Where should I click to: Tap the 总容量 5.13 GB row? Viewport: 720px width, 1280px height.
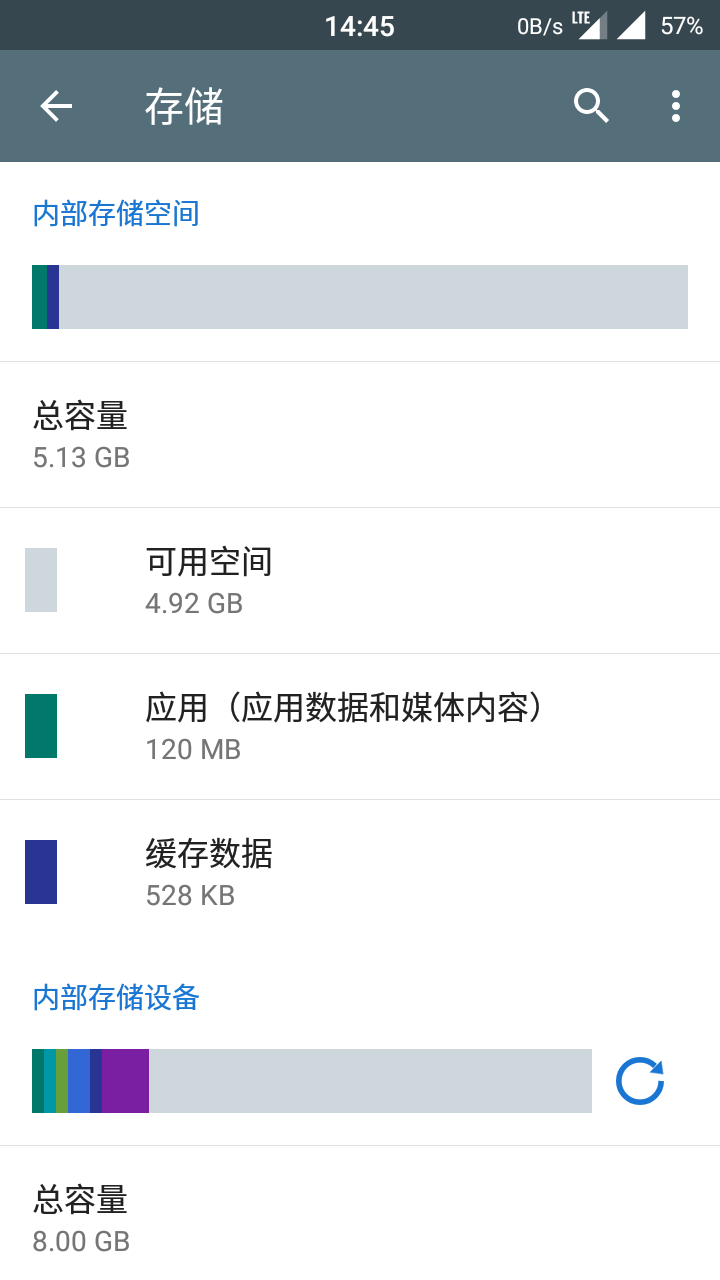(x=360, y=435)
